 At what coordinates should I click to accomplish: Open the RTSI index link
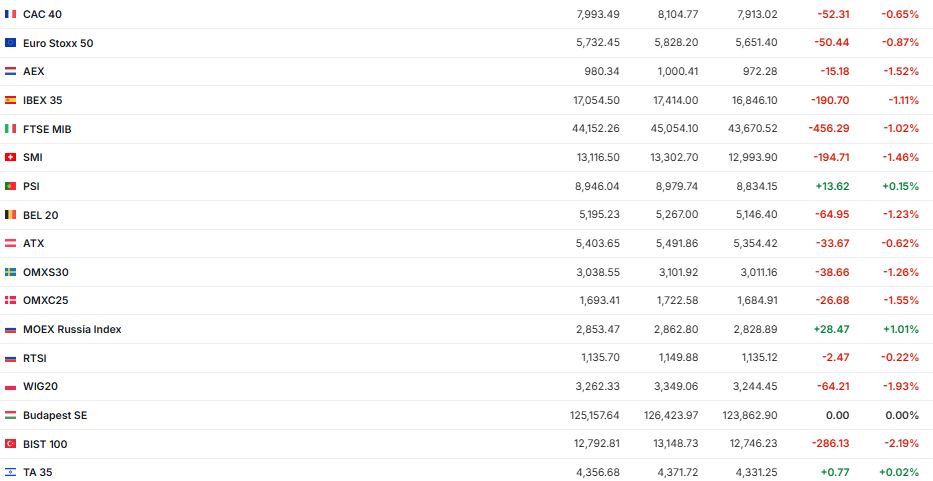(34, 358)
